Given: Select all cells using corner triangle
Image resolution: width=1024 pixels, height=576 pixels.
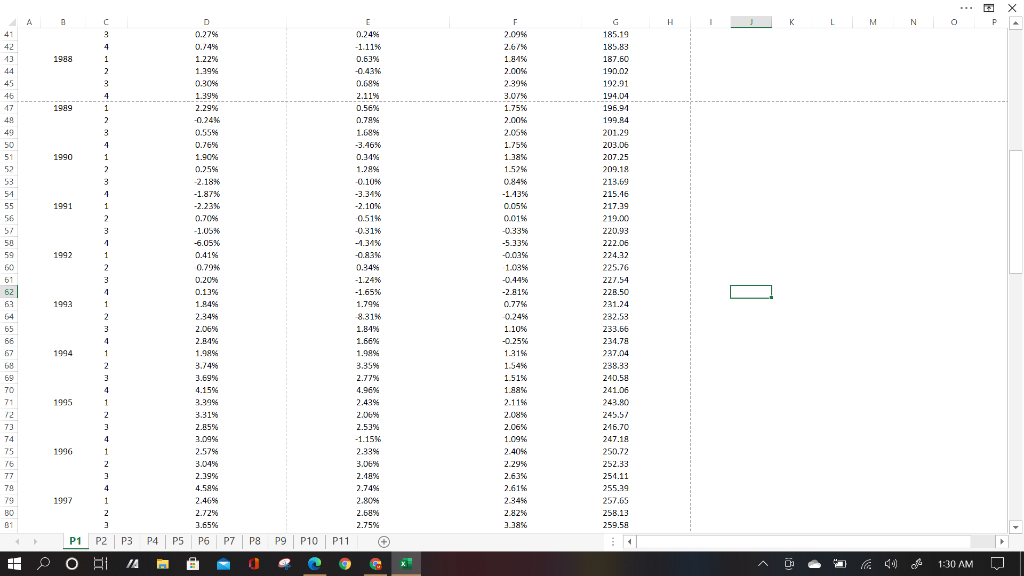Looking at the screenshot, I should point(12,22).
